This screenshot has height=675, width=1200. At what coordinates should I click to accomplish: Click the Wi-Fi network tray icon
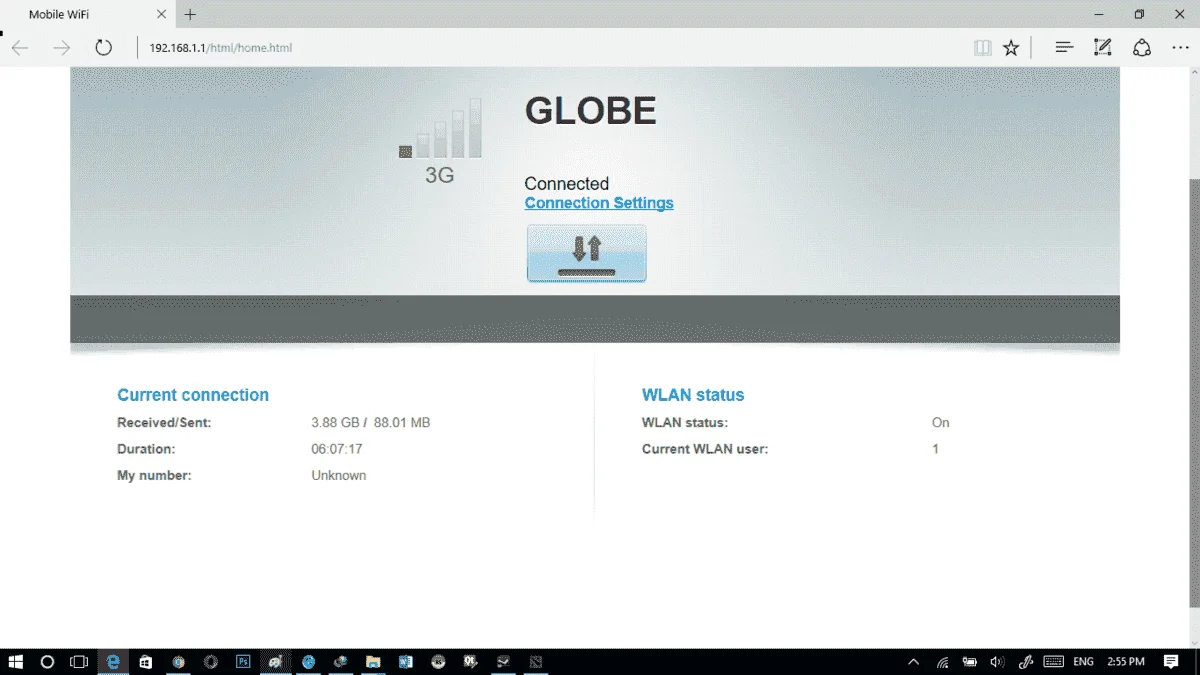coord(942,662)
